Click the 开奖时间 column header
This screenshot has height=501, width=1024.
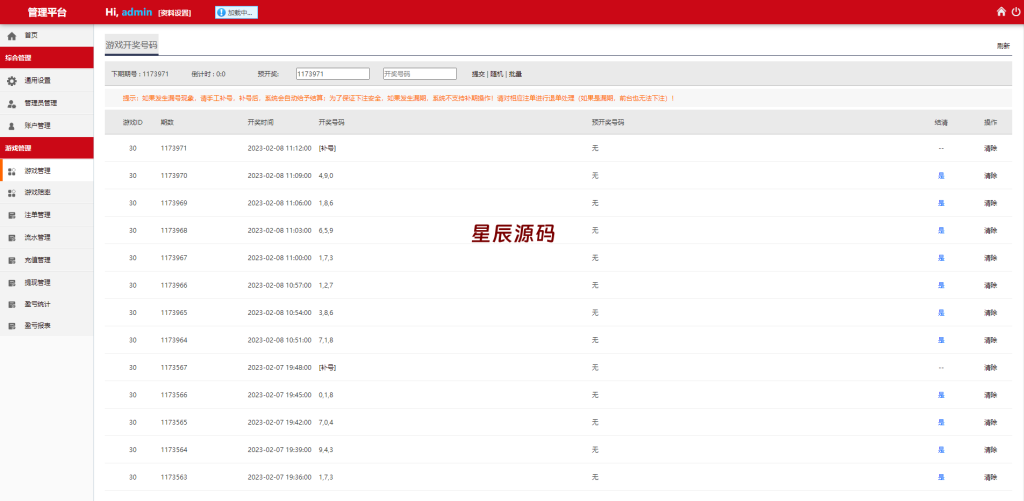[261, 123]
